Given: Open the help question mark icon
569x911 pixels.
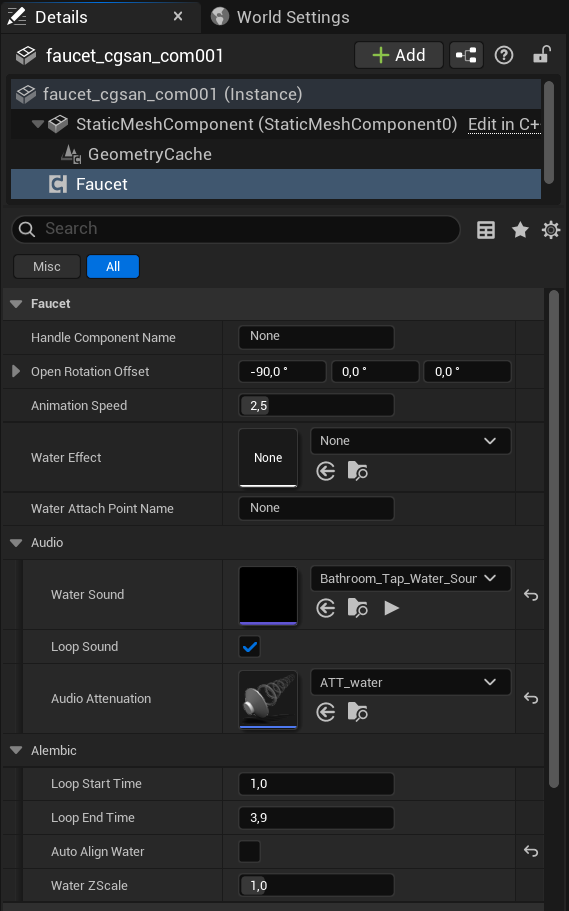Looking at the screenshot, I should tap(504, 56).
